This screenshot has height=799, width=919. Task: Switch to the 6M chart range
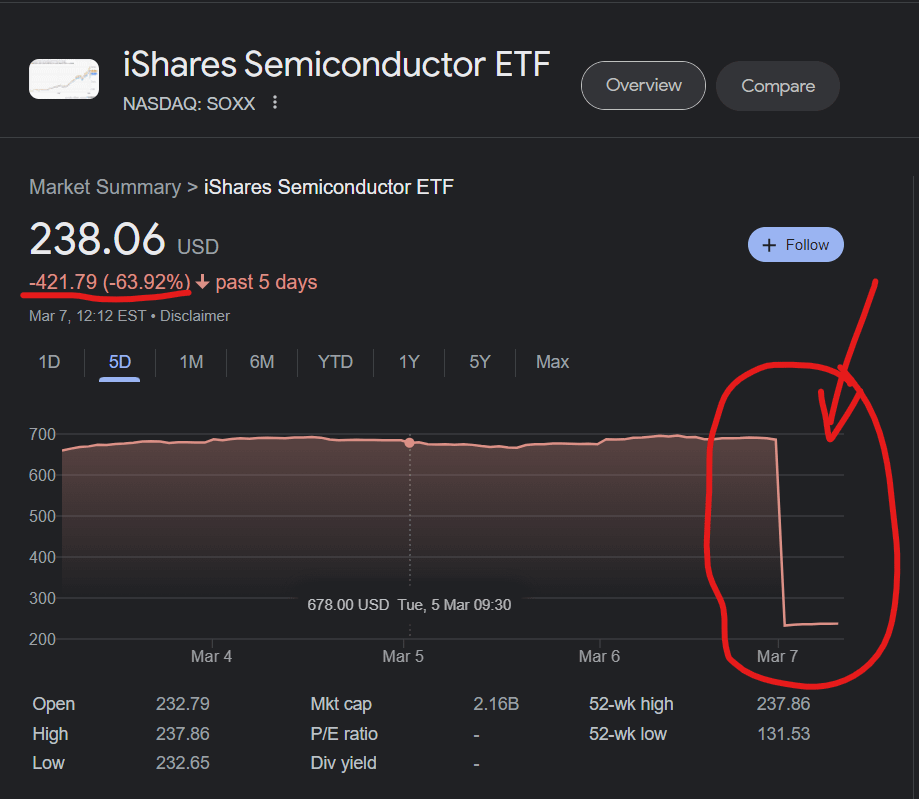click(x=262, y=362)
